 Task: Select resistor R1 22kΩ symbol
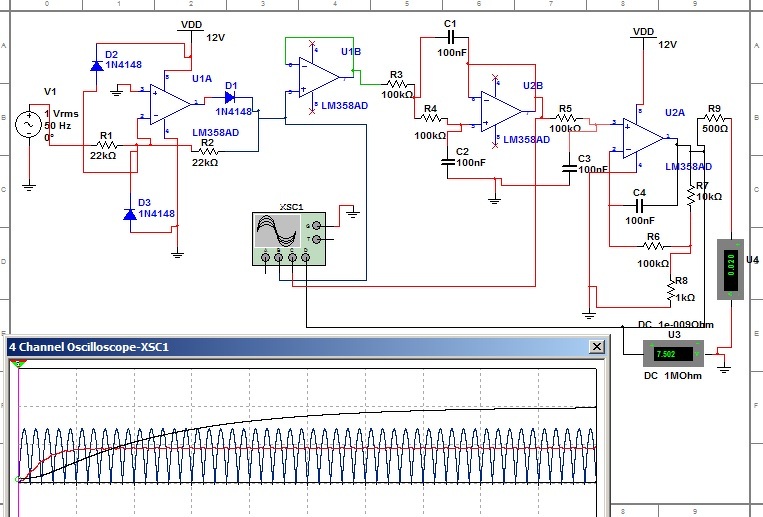coord(107,145)
